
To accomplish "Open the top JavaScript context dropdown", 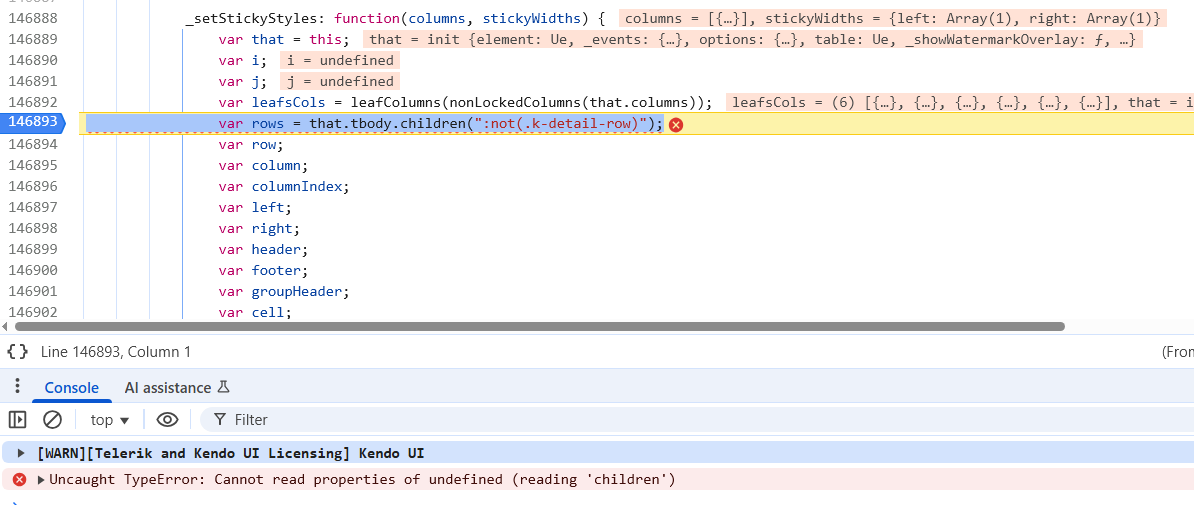I will tap(110, 420).
